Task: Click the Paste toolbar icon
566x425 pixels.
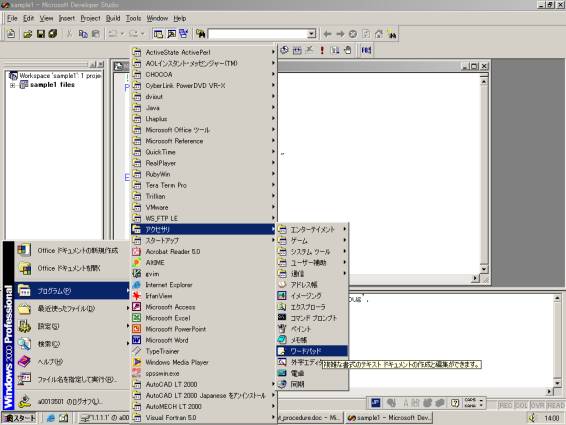Action: [x=95, y=34]
